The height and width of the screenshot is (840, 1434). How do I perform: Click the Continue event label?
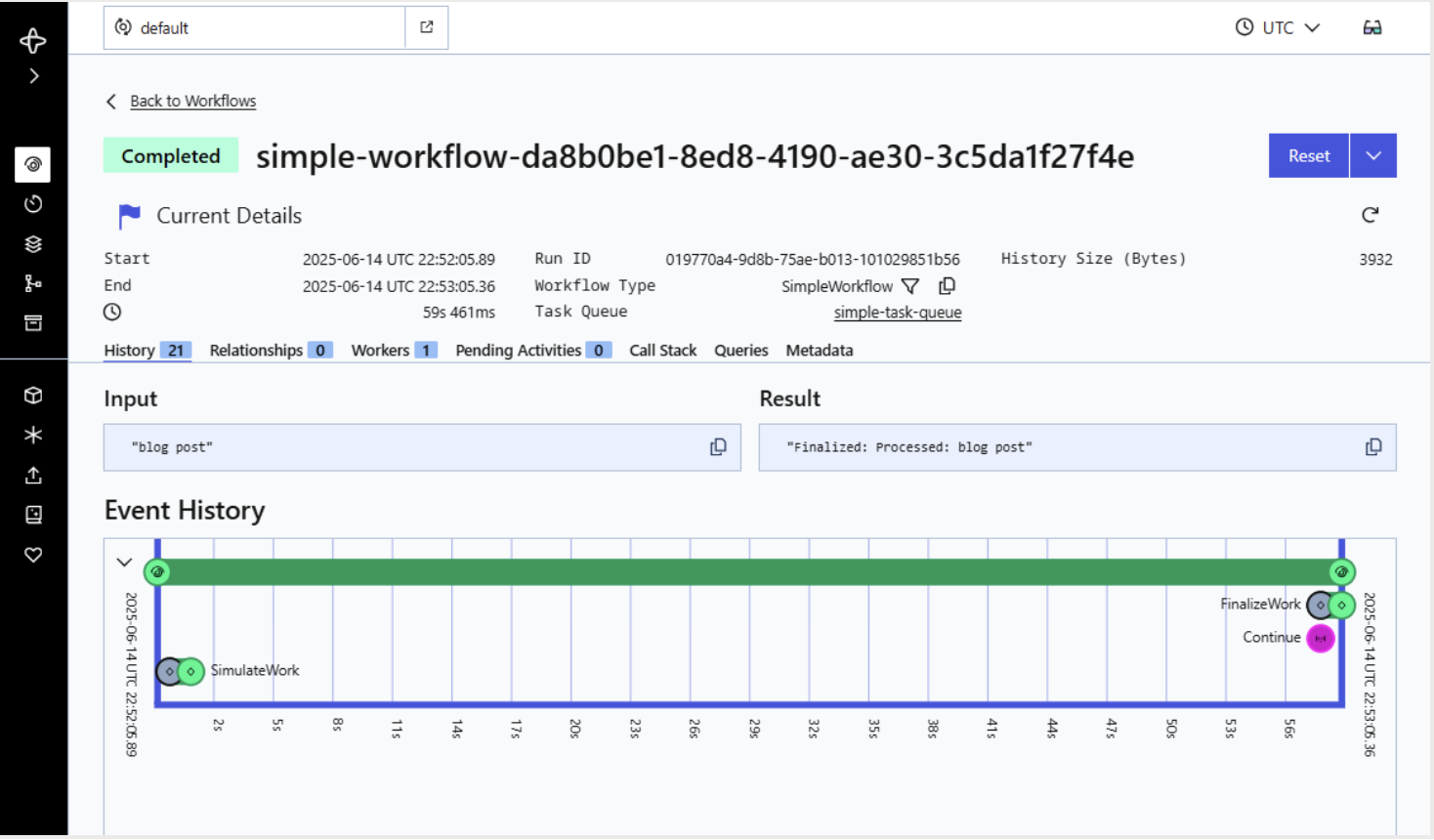tap(1272, 637)
